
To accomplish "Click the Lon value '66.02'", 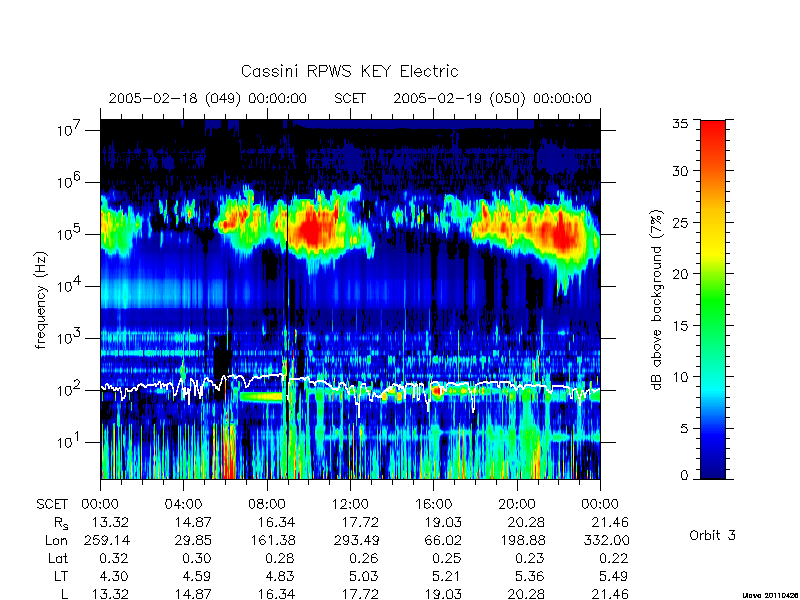I will 442,540.
